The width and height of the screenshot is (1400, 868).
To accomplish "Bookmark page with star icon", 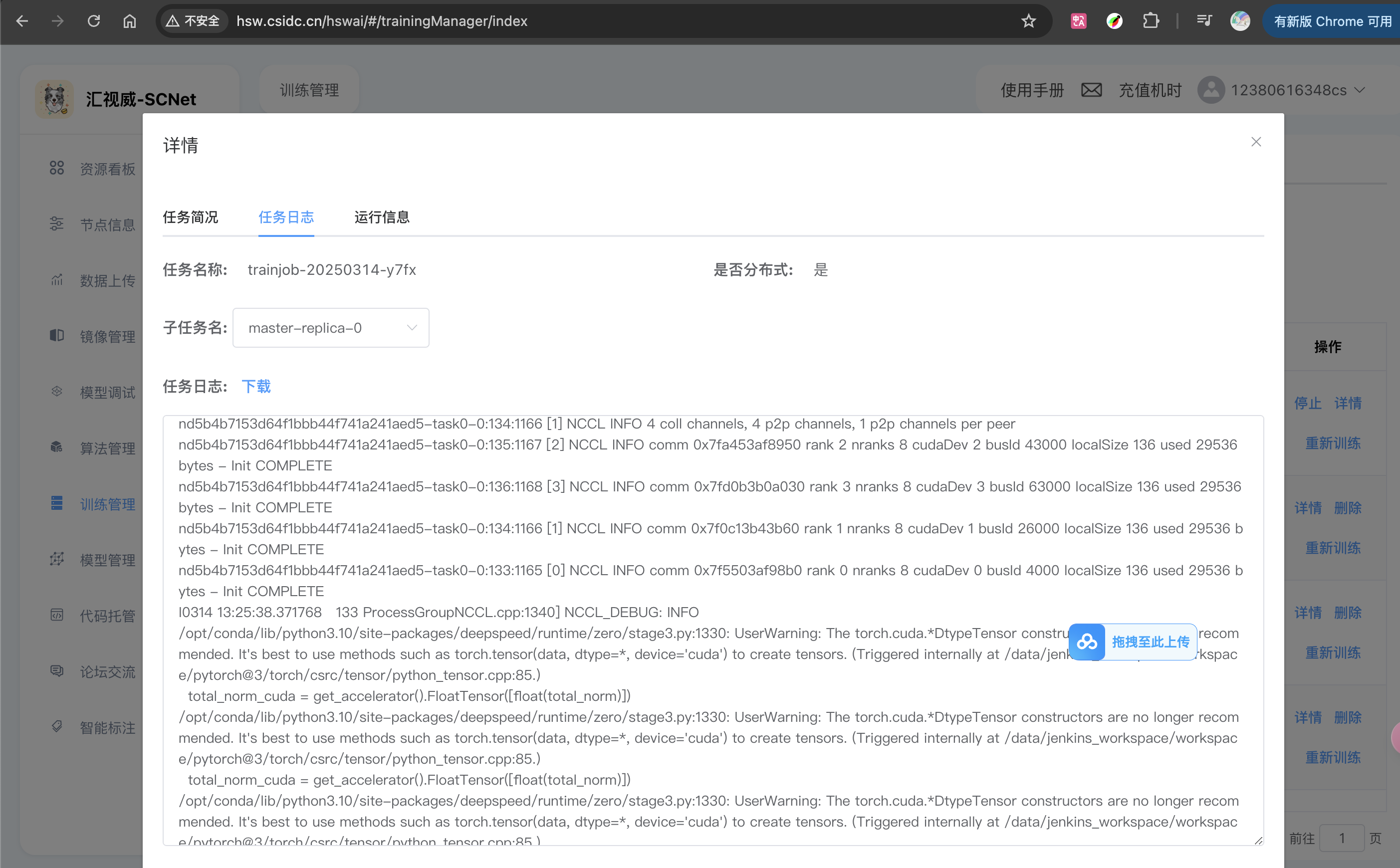I will 1028,21.
